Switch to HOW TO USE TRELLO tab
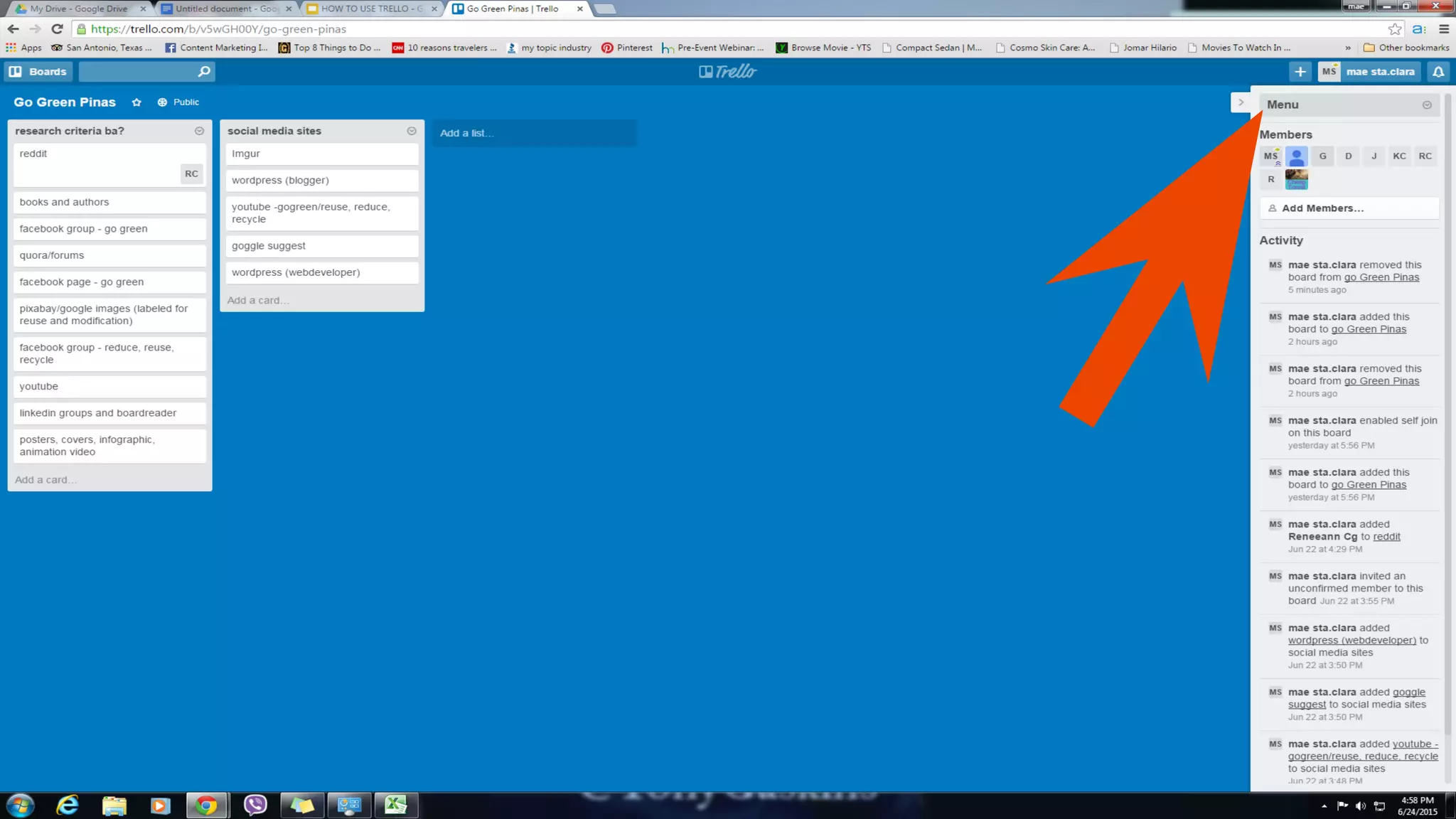 (x=370, y=9)
